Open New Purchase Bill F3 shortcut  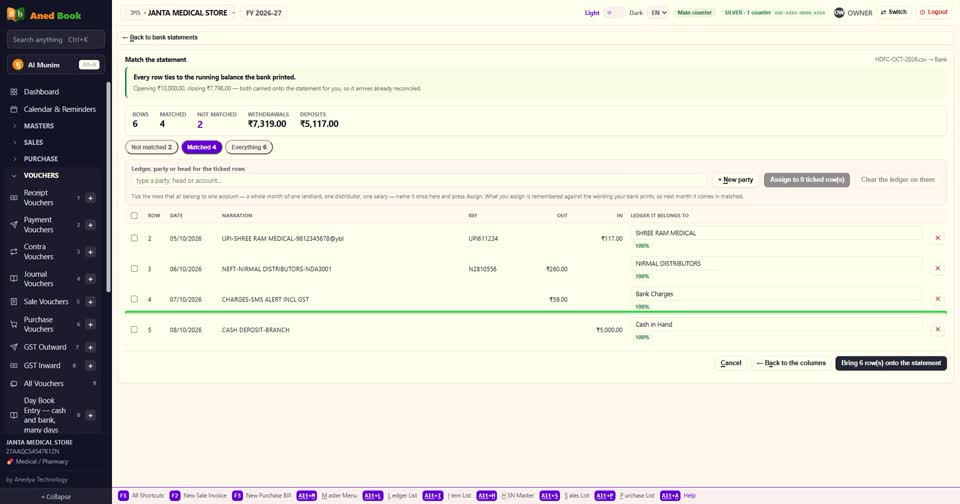tap(261, 495)
